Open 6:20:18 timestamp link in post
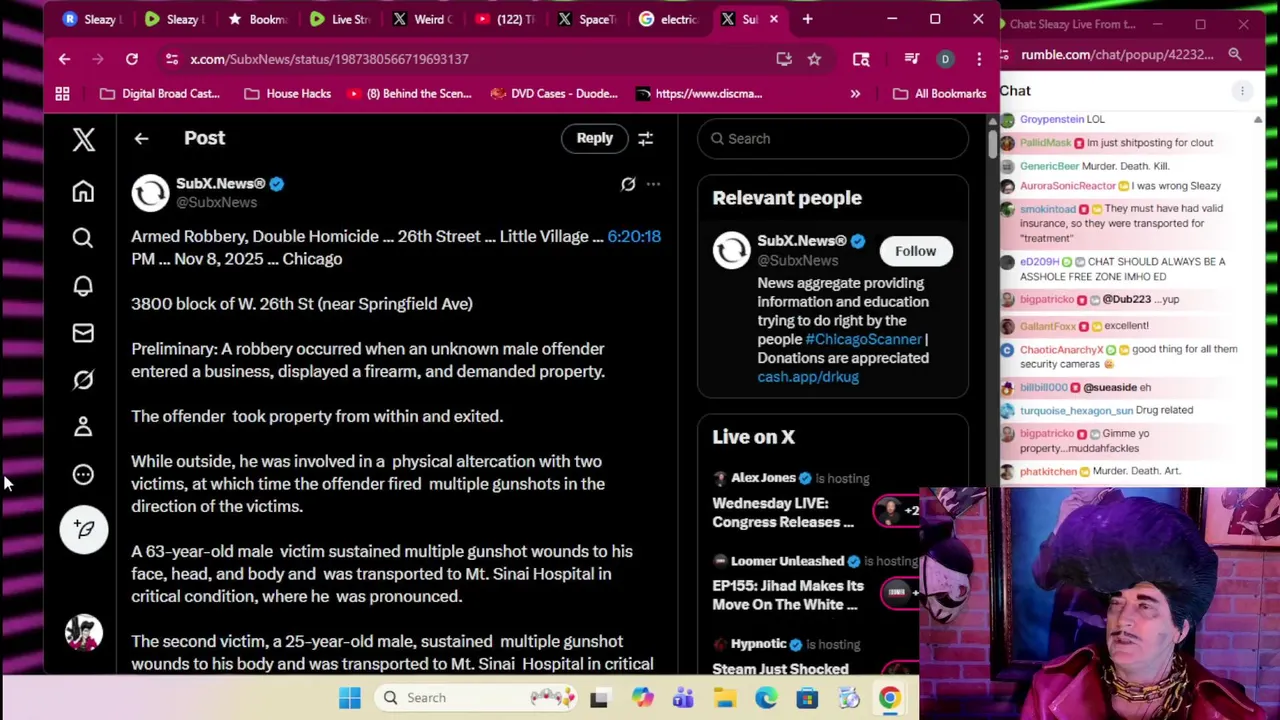 [634, 236]
